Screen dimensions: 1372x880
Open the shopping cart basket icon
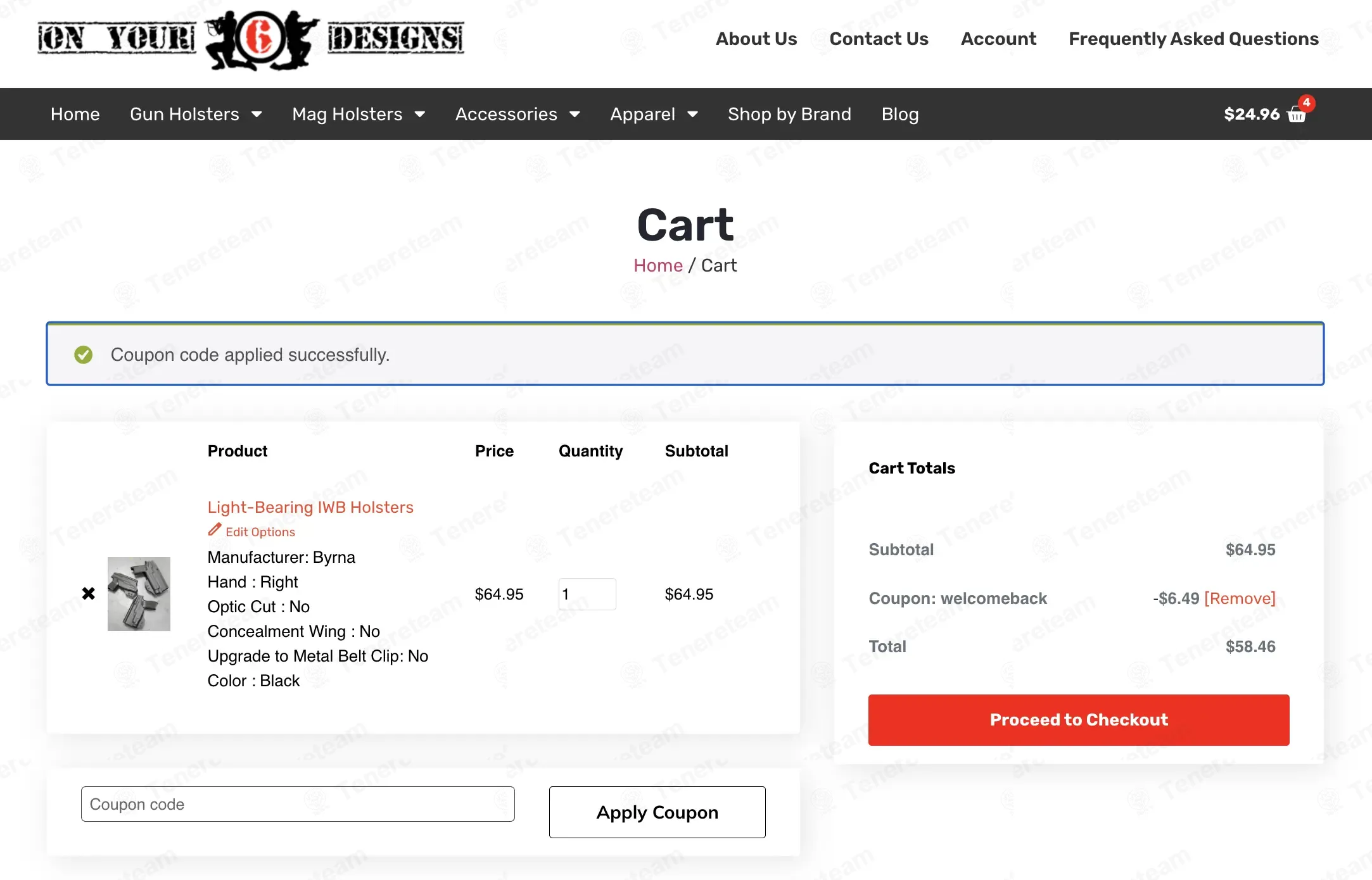1297,115
